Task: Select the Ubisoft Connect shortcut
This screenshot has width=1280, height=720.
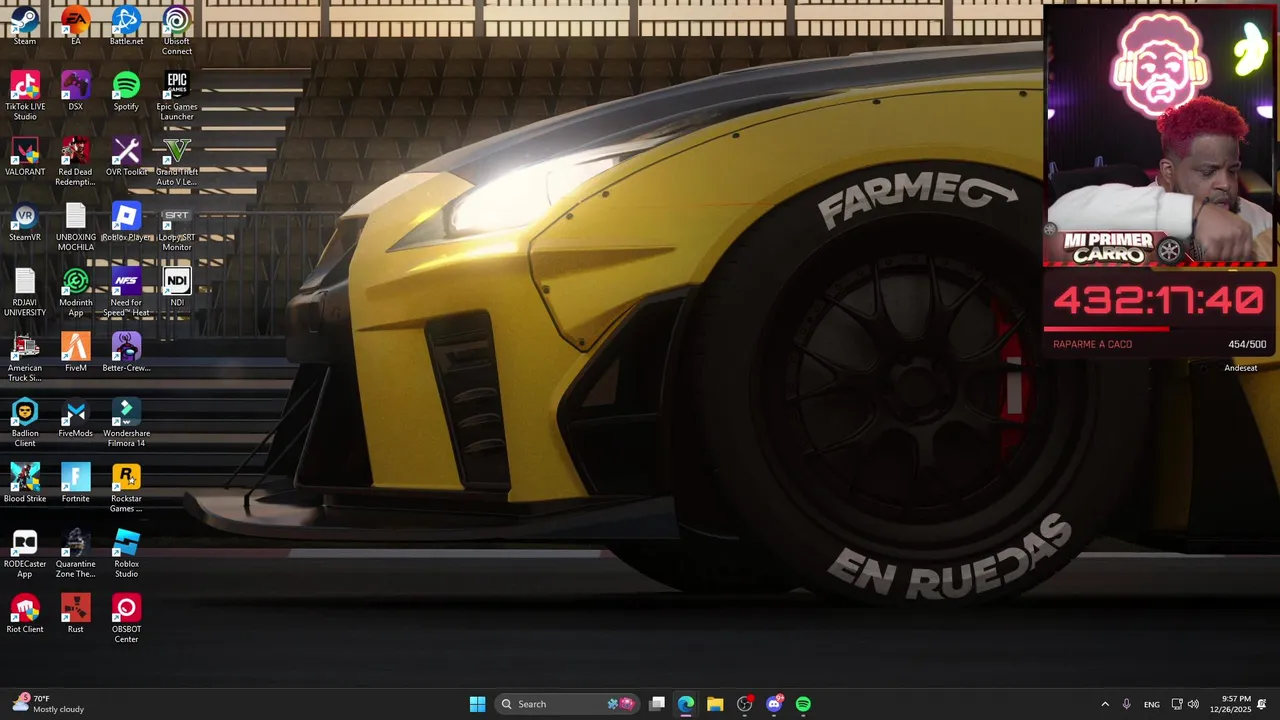Action: 177,31
